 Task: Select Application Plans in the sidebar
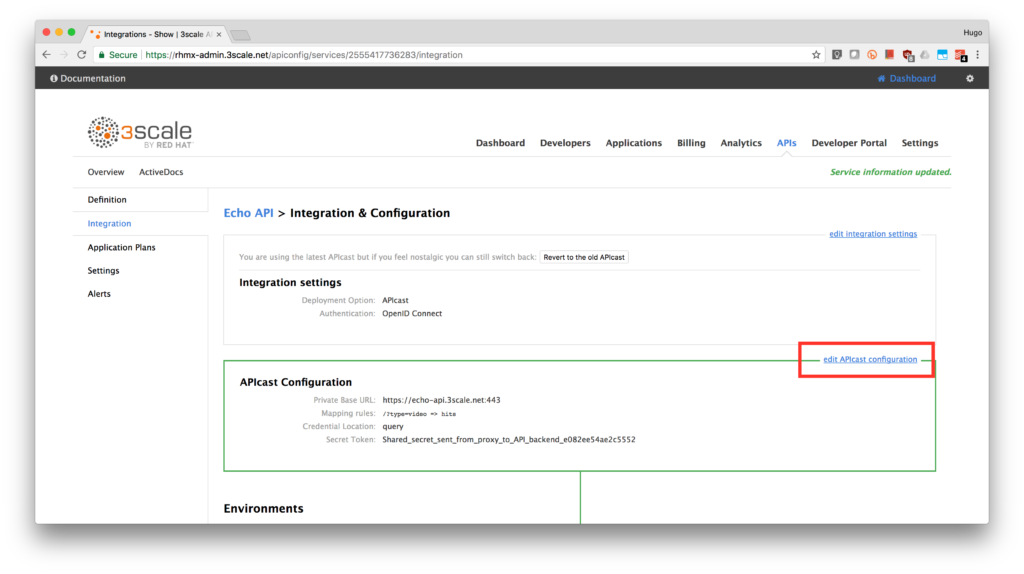tap(121, 247)
